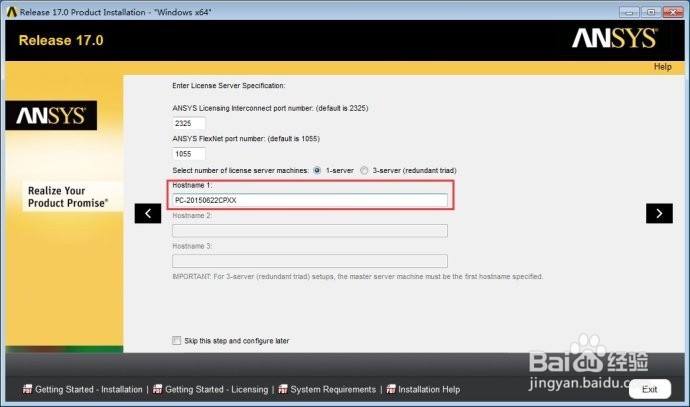Open the Help link in the yellow bar
This screenshot has height=407, width=690.
coord(662,67)
